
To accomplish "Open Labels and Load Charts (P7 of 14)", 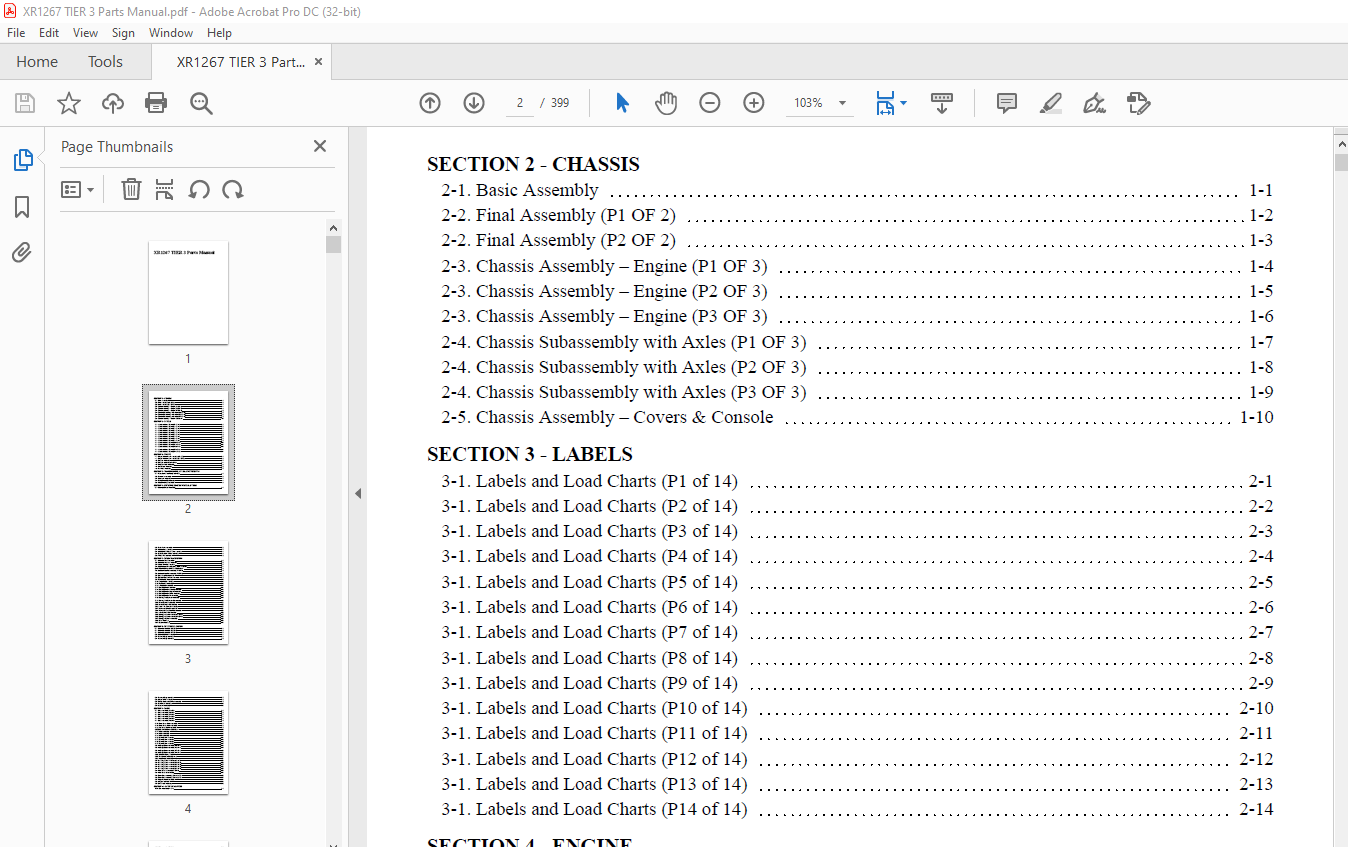I will tap(857, 632).
